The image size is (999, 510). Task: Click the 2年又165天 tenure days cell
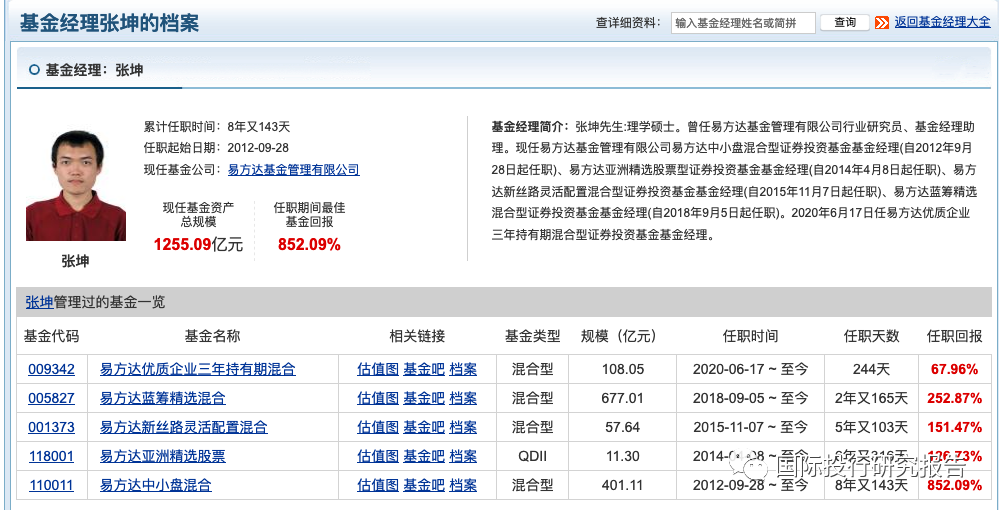(x=871, y=398)
